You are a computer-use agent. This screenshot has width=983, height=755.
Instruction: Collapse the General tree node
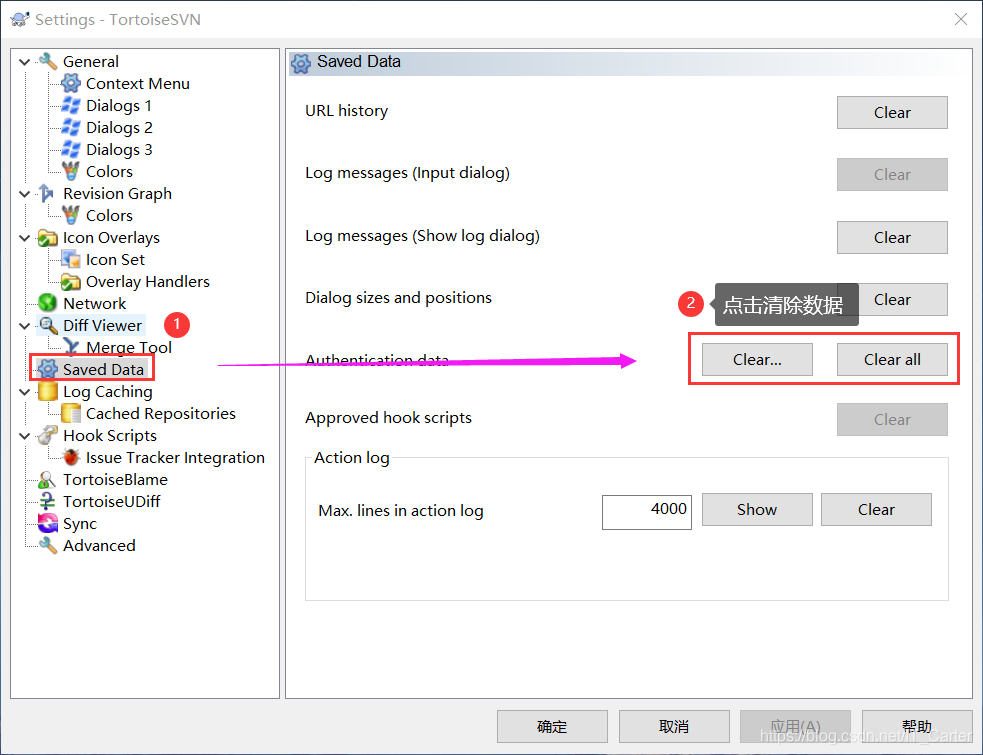point(24,62)
